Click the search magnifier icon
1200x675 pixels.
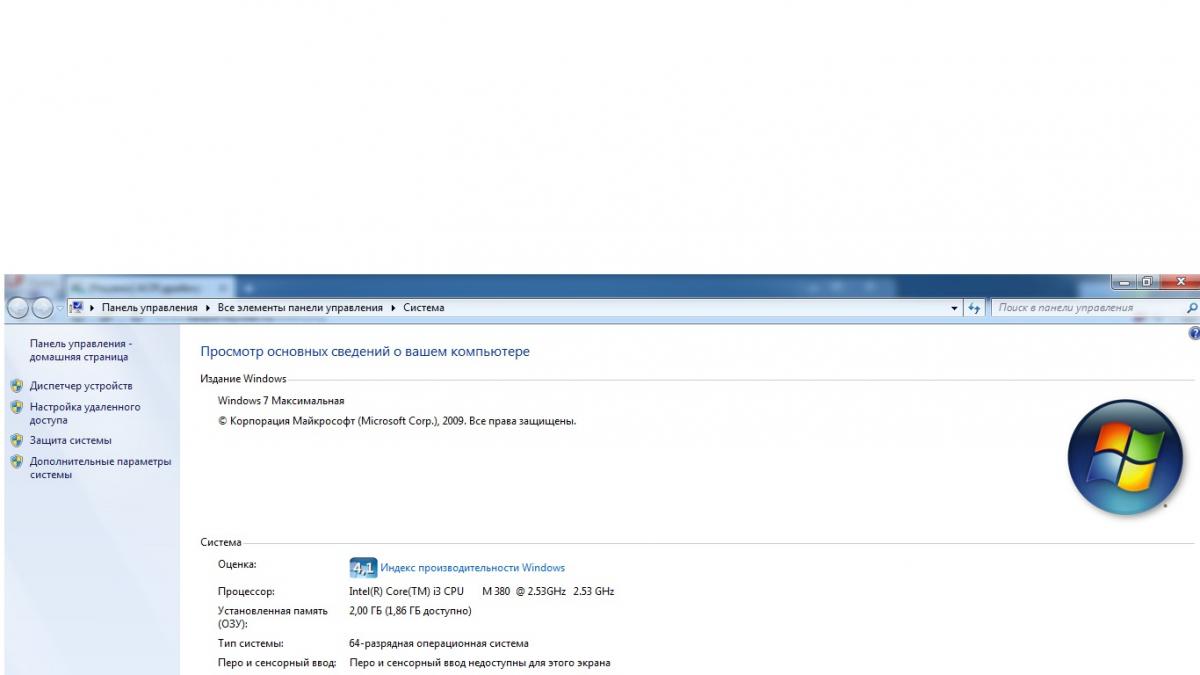(1191, 308)
